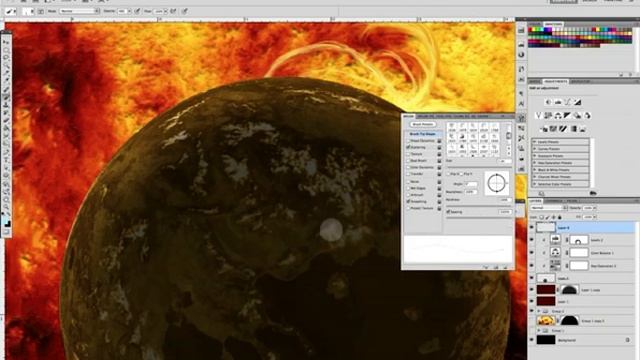Click the Exposure adjustment icon
640x360 pixels.
click(x=578, y=102)
